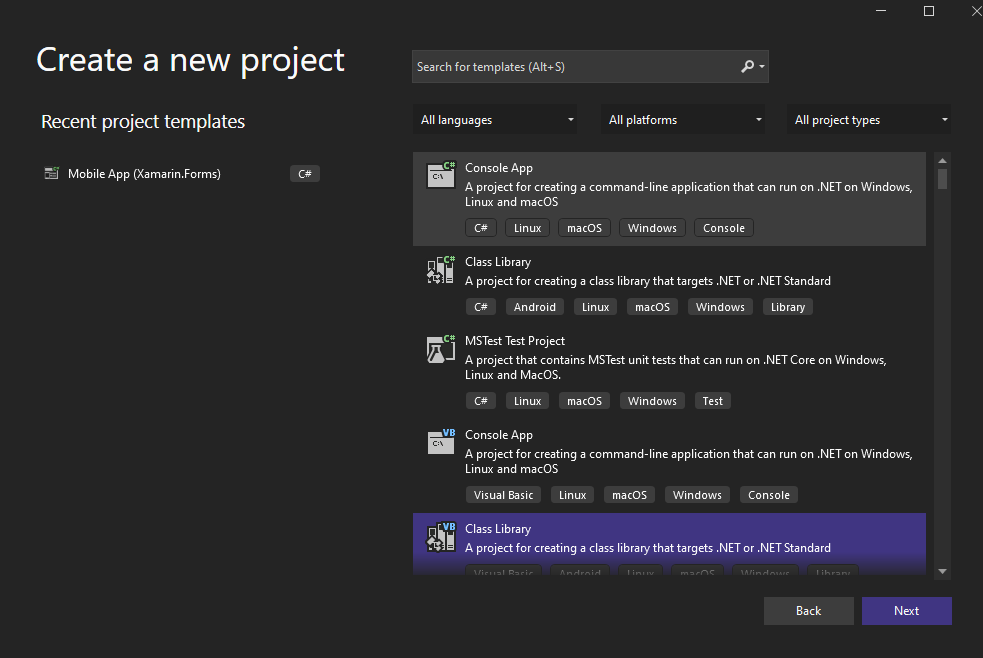Viewport: 983px width, 658px height.
Task: Open the All languages dropdown
Action: click(x=495, y=119)
